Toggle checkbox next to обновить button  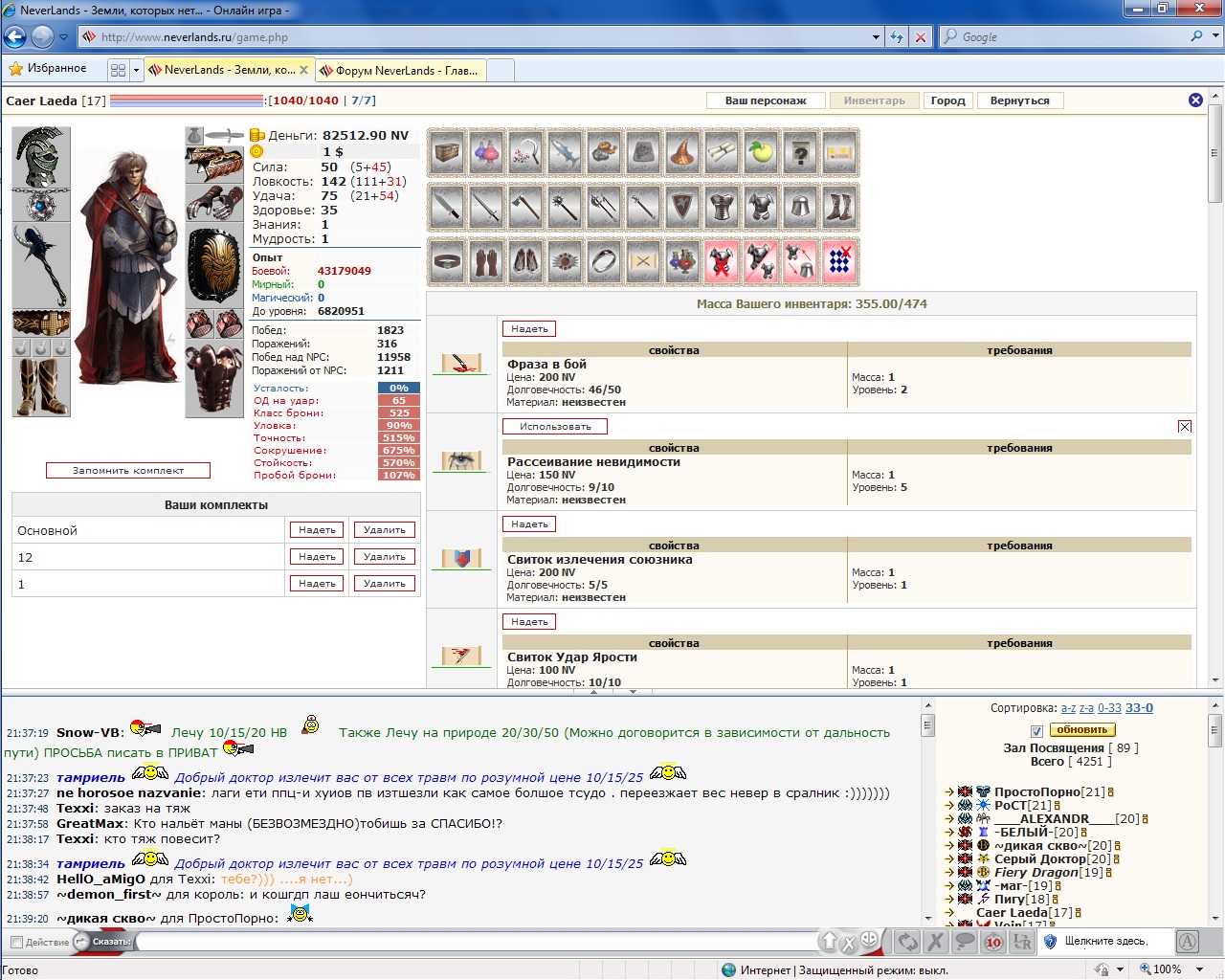[1036, 730]
